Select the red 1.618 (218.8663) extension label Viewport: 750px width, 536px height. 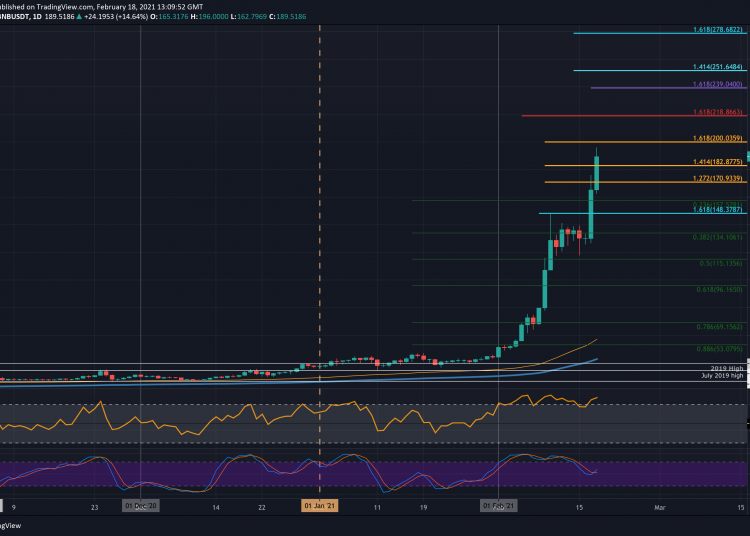718,113
